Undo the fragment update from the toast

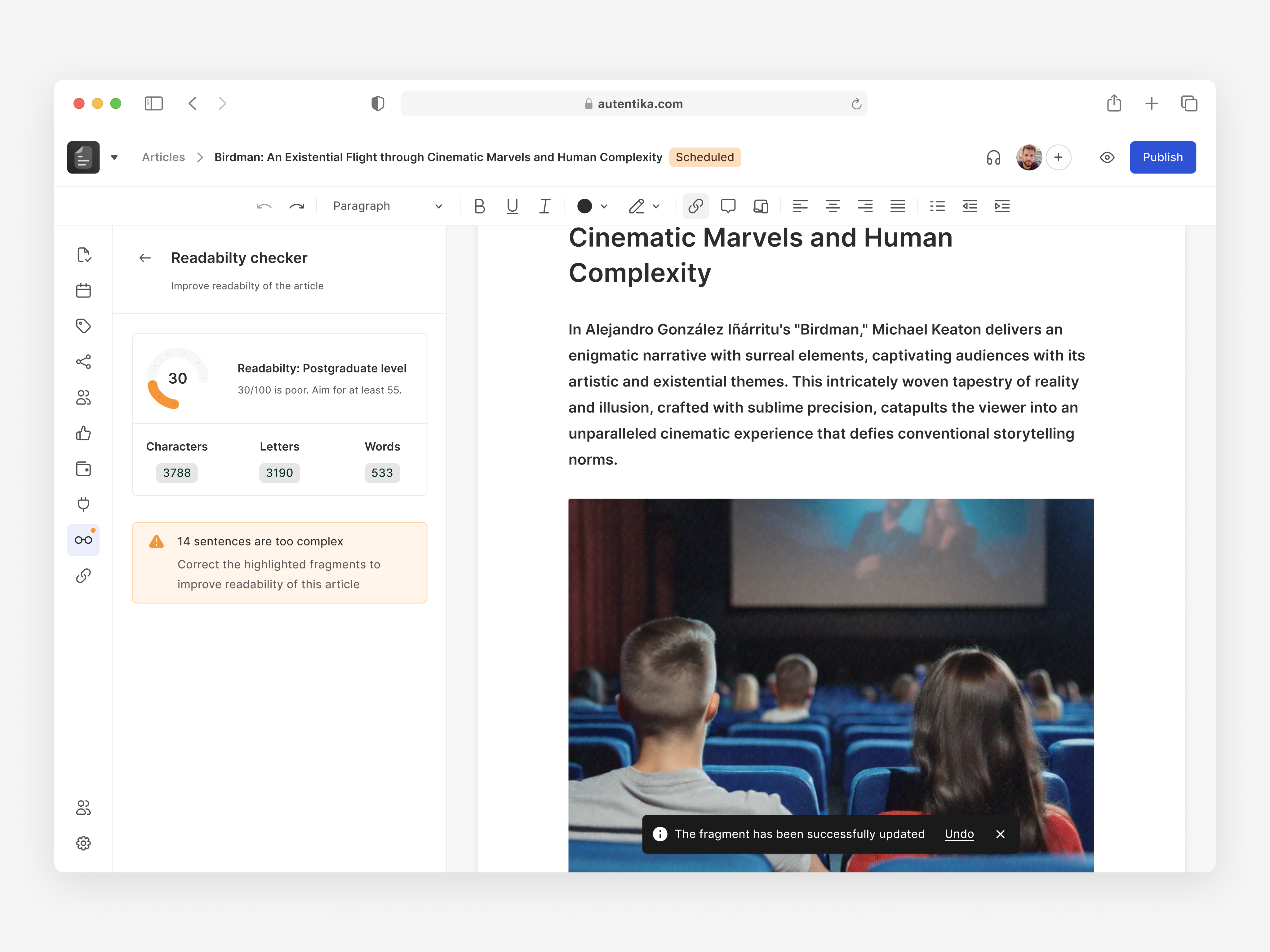[959, 834]
